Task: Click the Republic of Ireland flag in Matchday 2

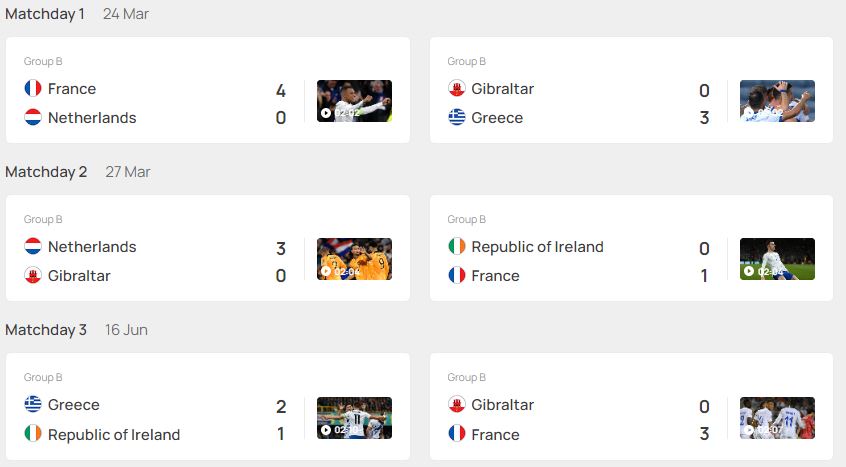Action: (456, 246)
